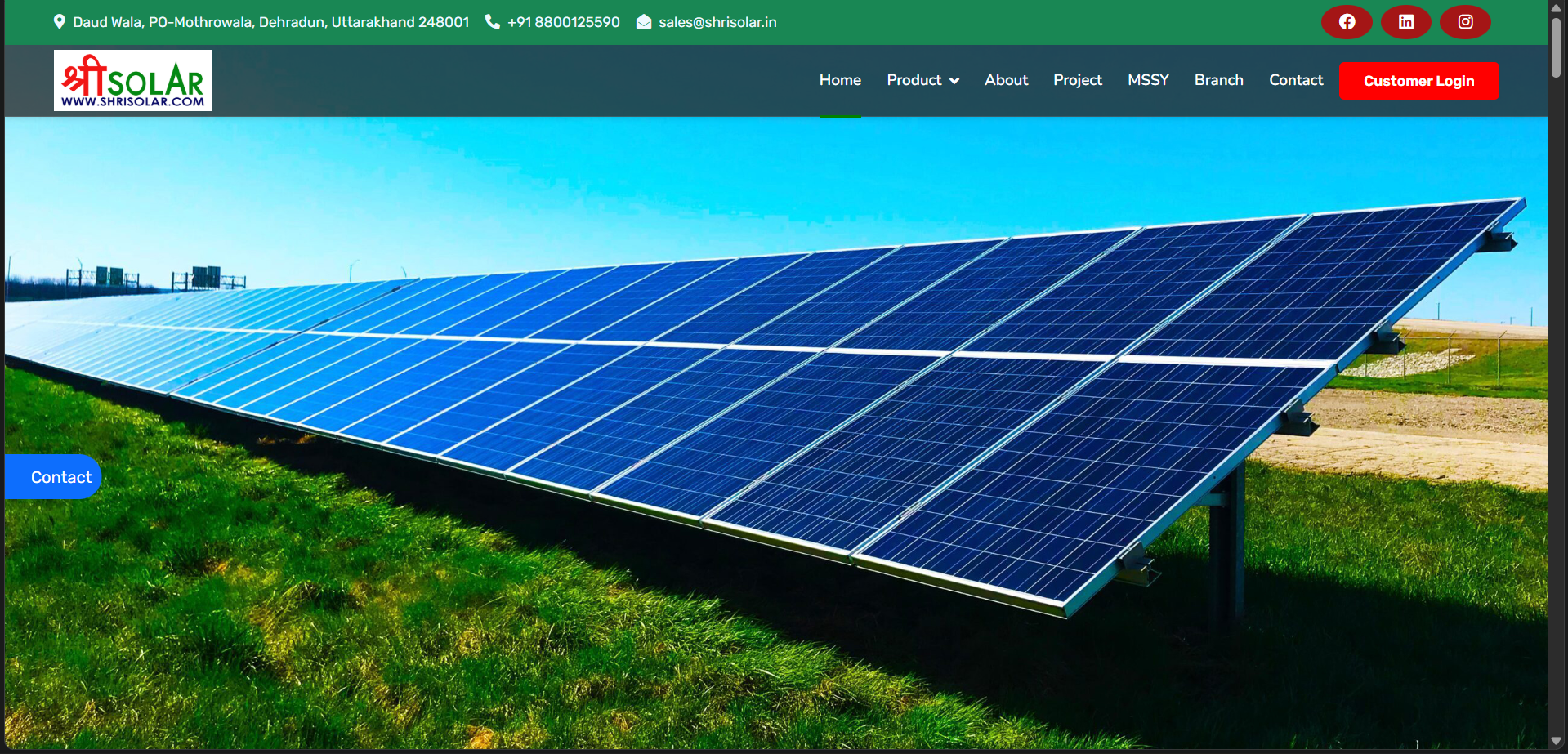Click the phone icon next to the number

point(493,22)
